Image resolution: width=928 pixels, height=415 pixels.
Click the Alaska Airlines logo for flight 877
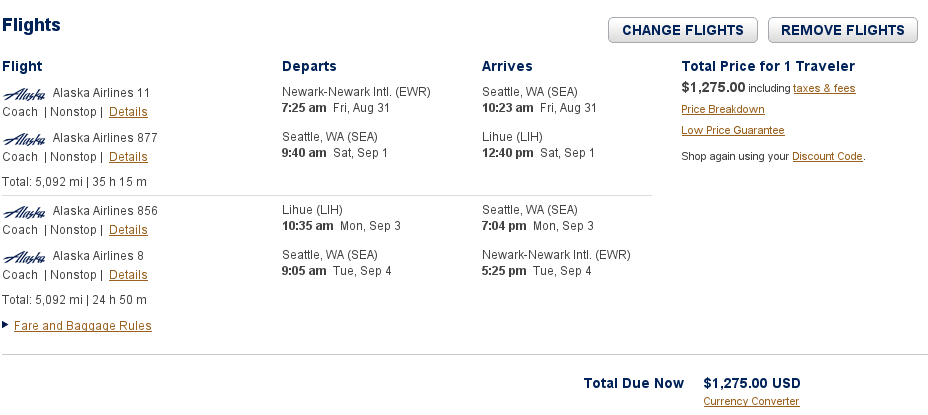25,138
